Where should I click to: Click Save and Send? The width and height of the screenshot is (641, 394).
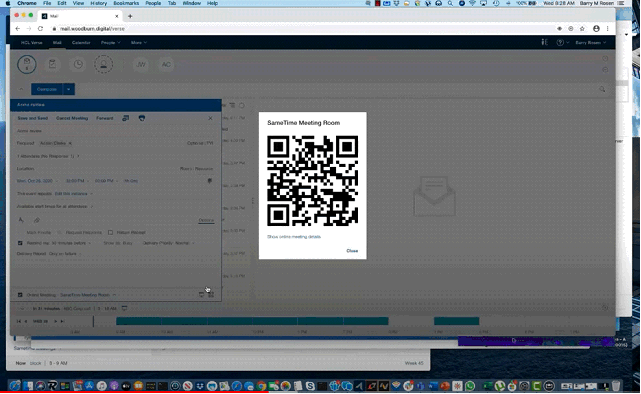33,118
